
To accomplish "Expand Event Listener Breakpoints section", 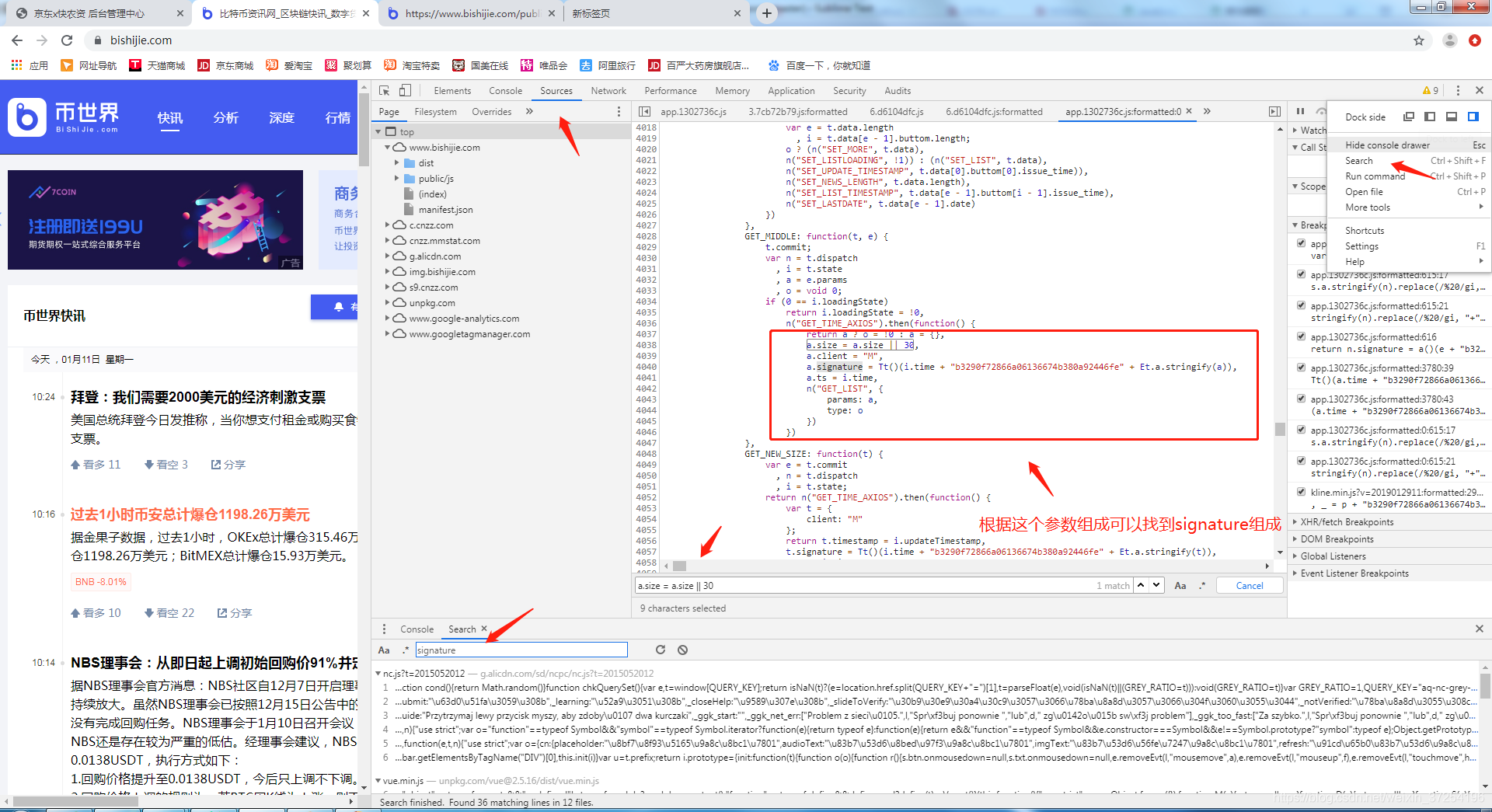I will click(x=1354, y=573).
